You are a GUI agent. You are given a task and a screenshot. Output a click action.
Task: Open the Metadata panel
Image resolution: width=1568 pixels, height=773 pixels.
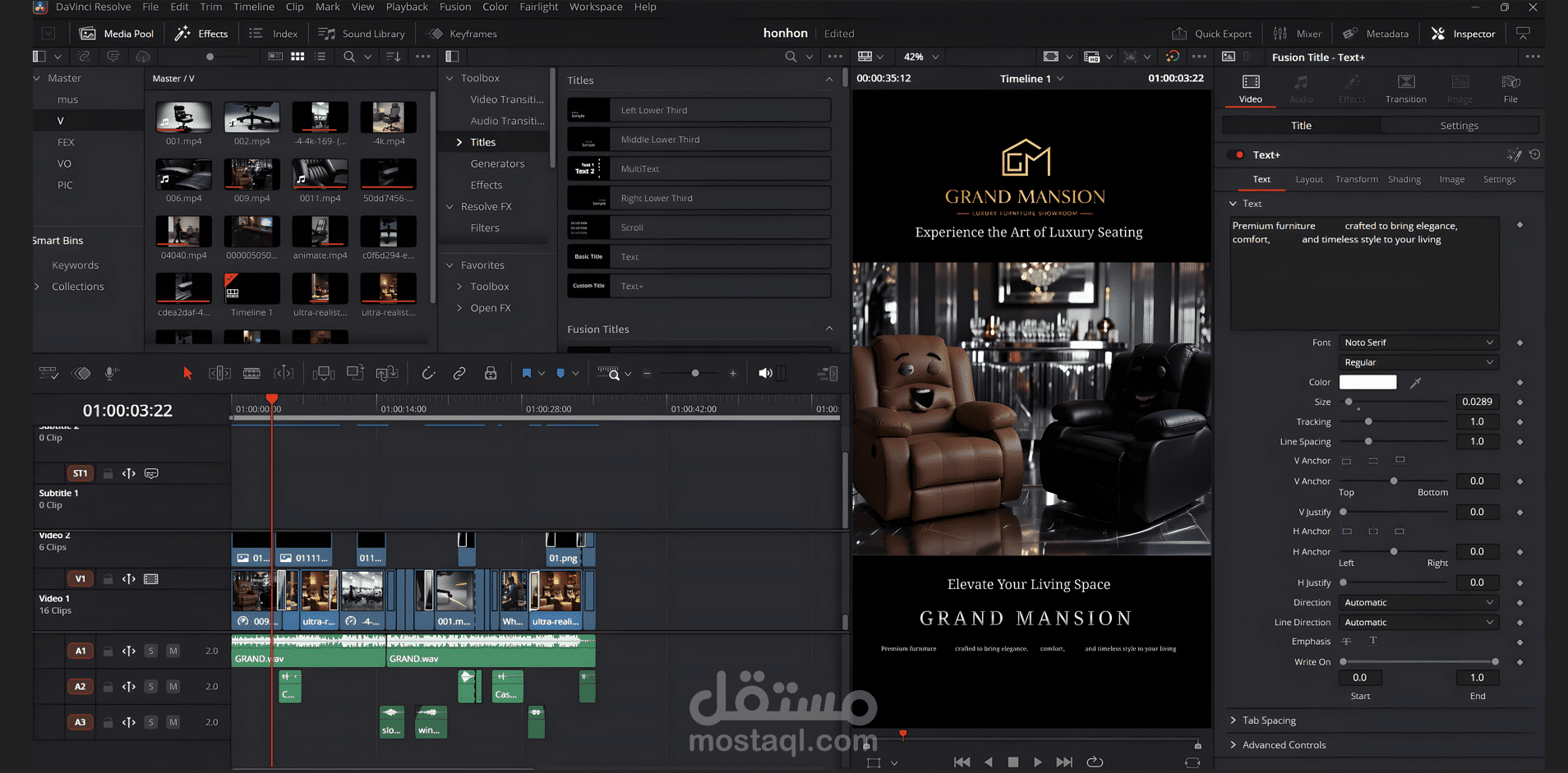click(x=1375, y=34)
